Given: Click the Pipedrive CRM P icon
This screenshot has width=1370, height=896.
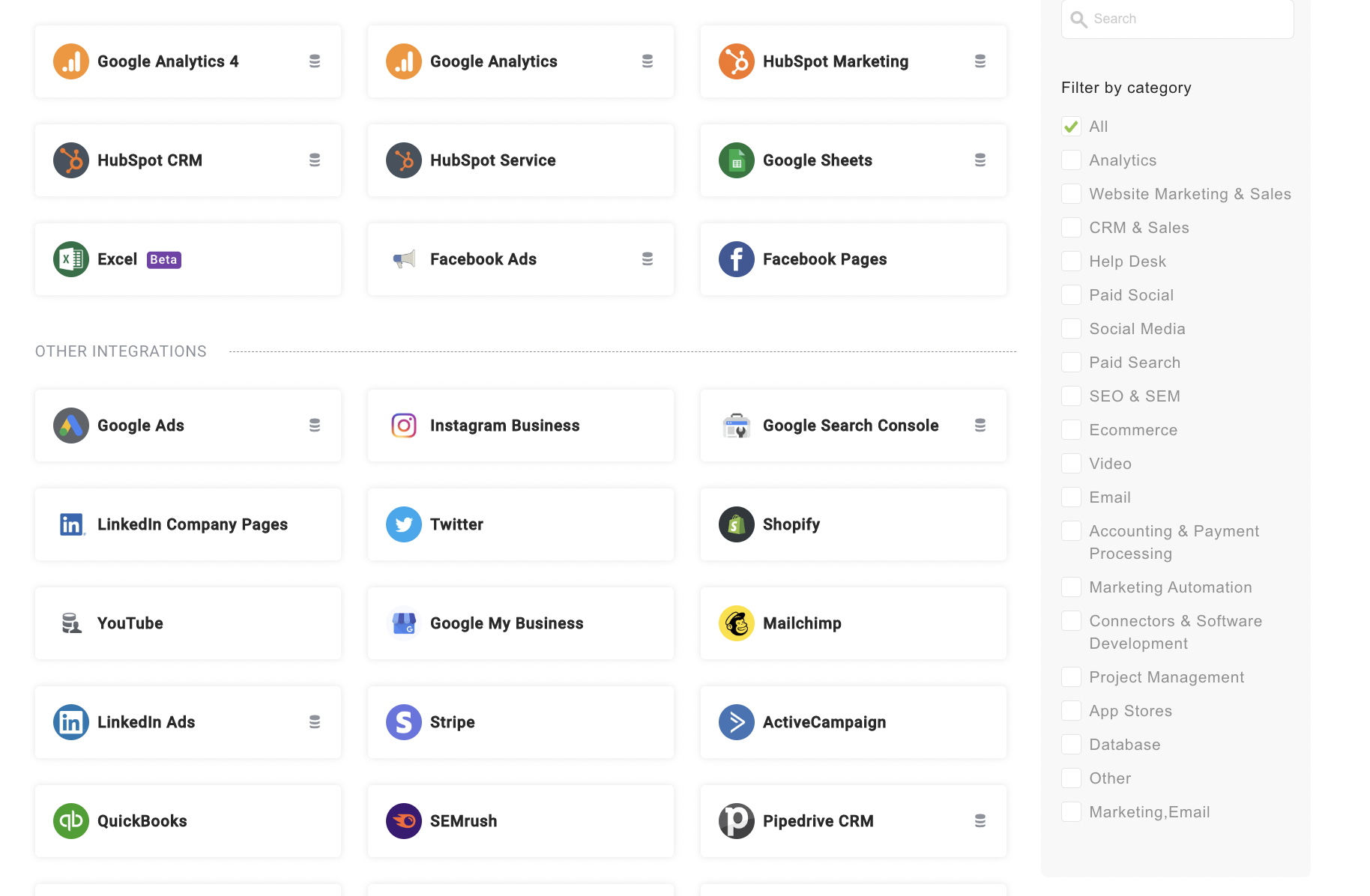Looking at the screenshot, I should (x=737, y=821).
